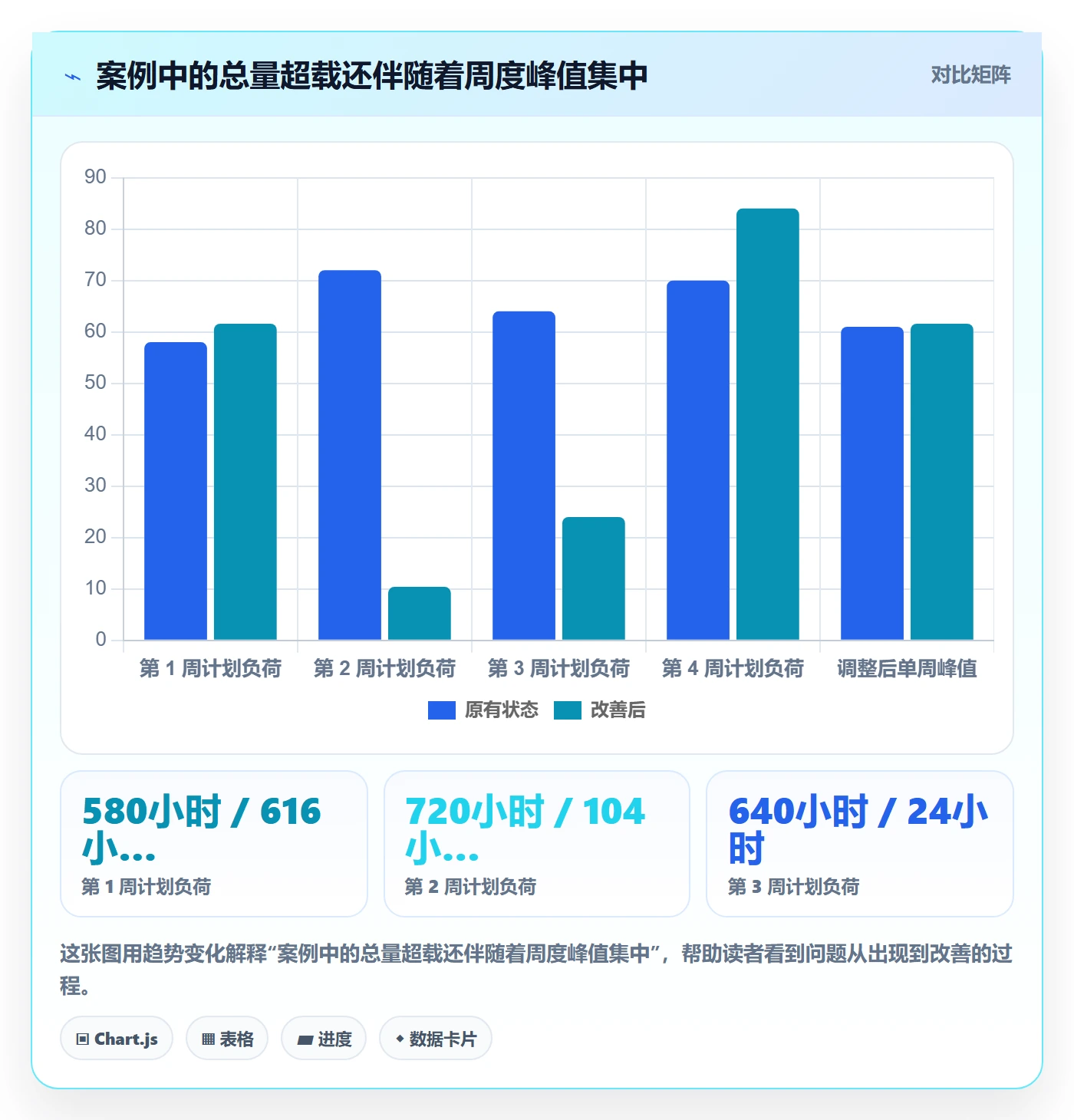Open the 720小时 / 104 data card
Screen dimensions: 1074x1120
tap(537, 844)
